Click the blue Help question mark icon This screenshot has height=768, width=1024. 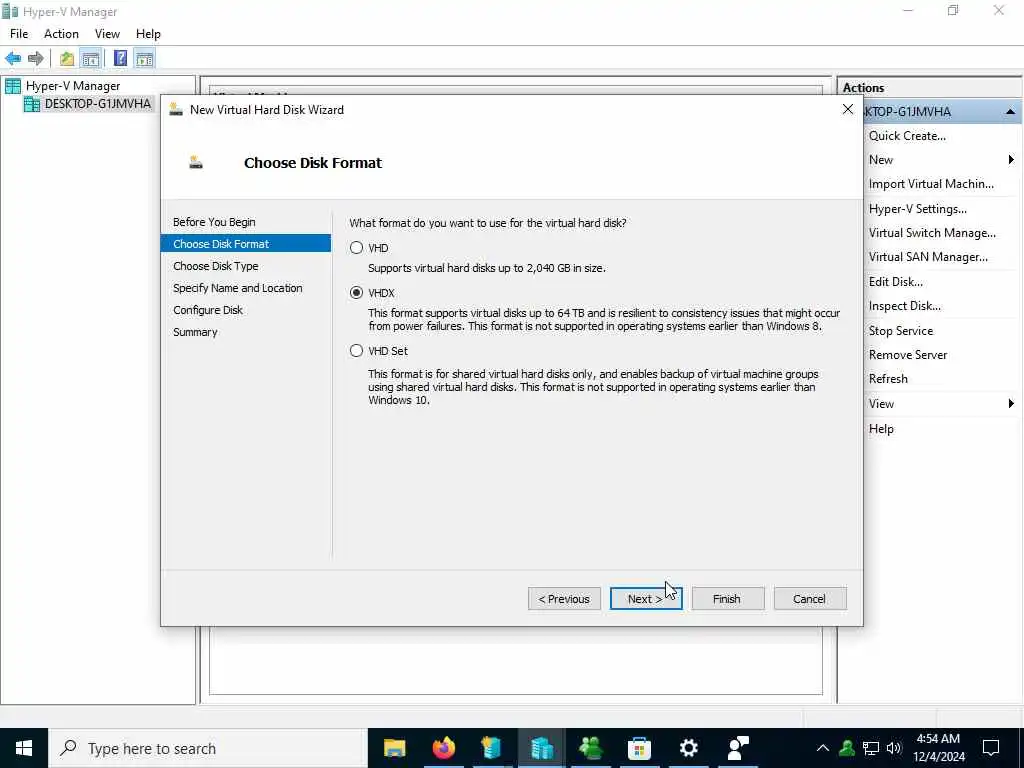120,59
